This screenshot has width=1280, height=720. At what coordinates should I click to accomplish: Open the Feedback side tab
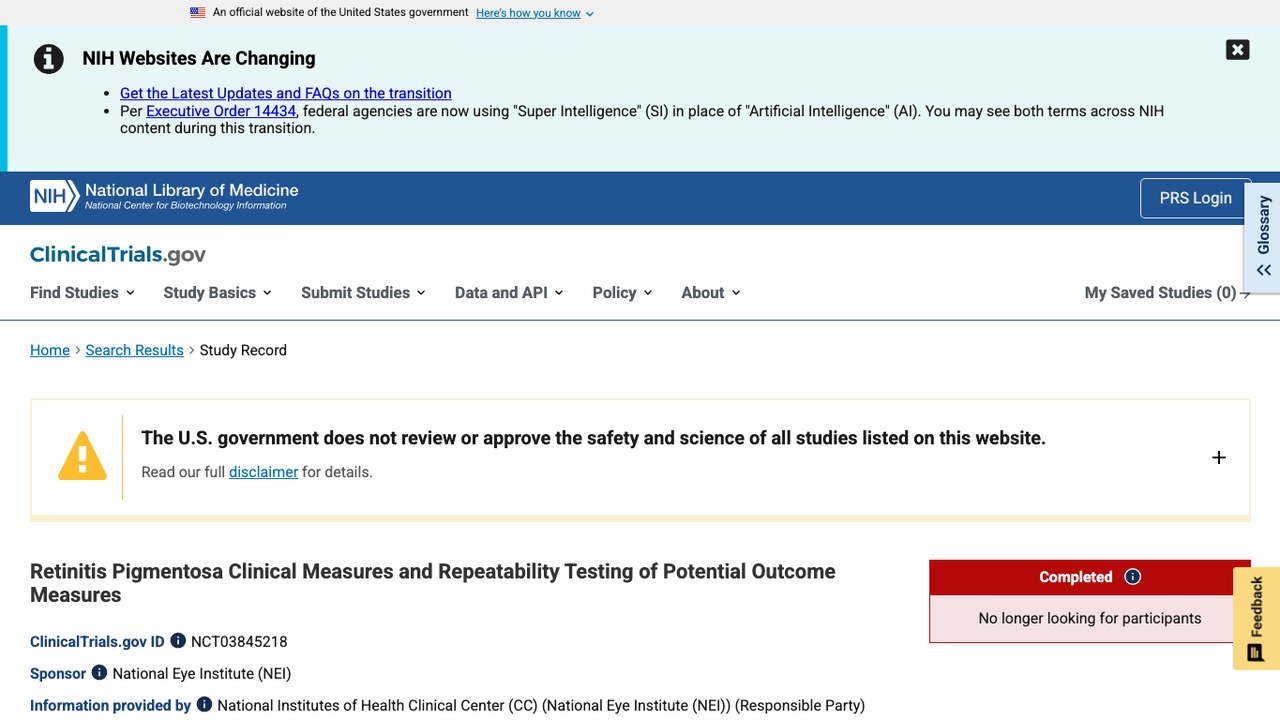tap(1256, 618)
